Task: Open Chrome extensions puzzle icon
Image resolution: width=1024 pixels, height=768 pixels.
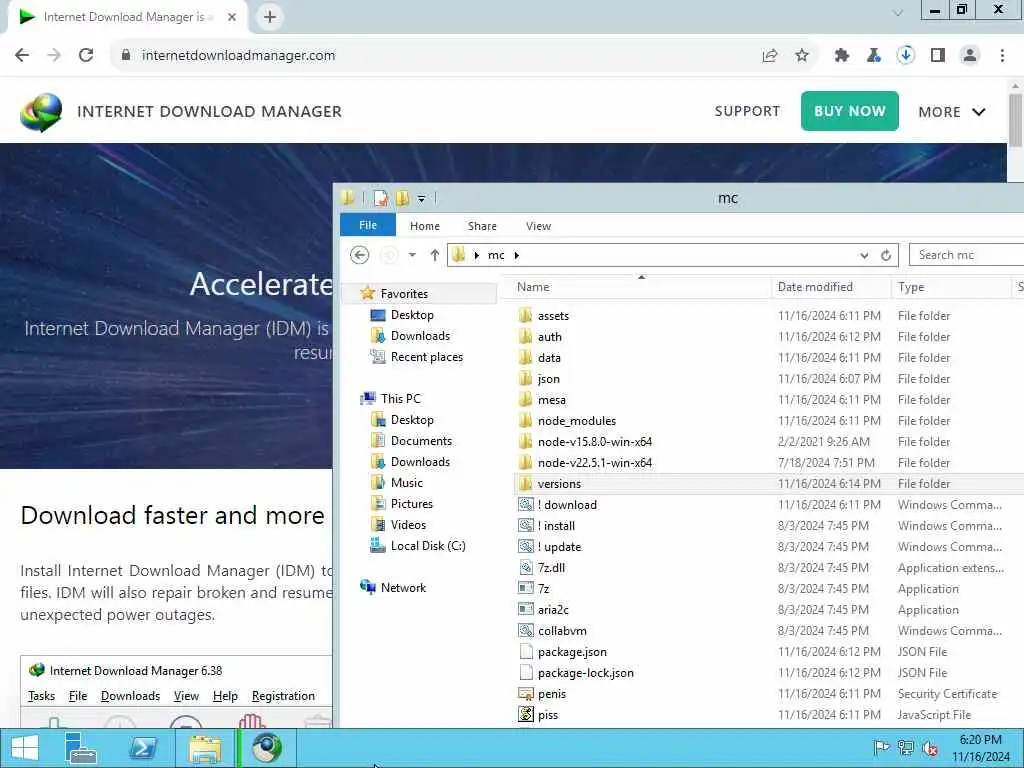Action: click(842, 56)
